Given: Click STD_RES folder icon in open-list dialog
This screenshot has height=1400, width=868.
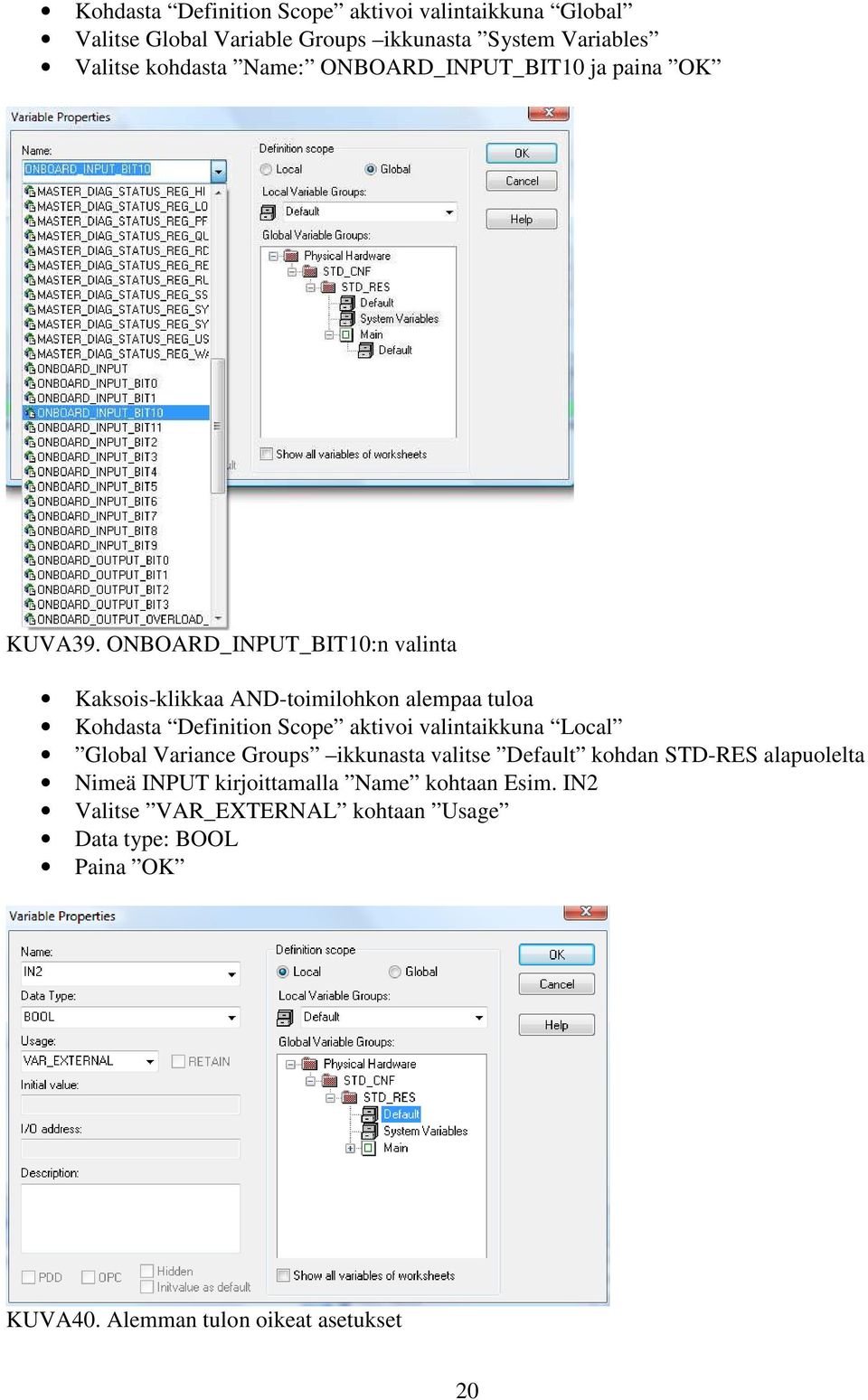Looking at the screenshot, I should 329,287.
